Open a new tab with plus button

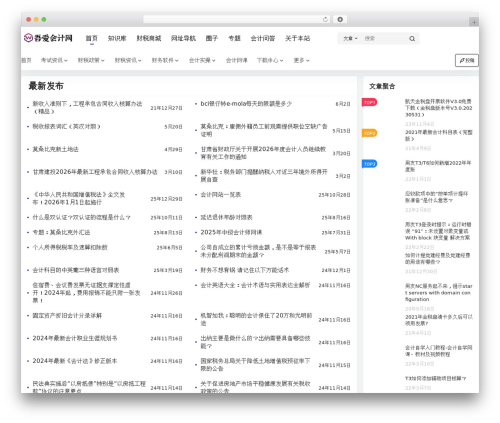coord(474,22)
